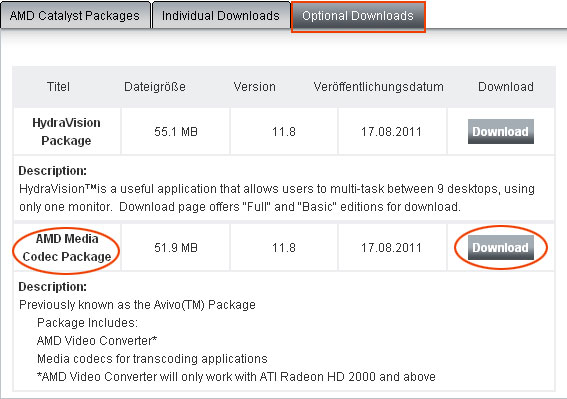Click the Version column header
Screen dimensions: 567x399
tap(255, 87)
